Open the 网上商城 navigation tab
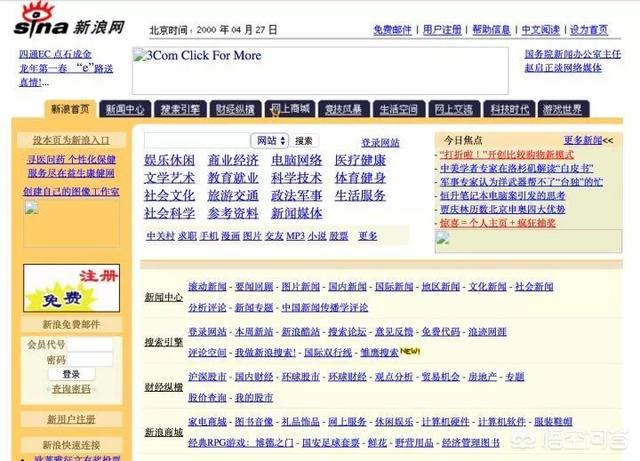 290,109
